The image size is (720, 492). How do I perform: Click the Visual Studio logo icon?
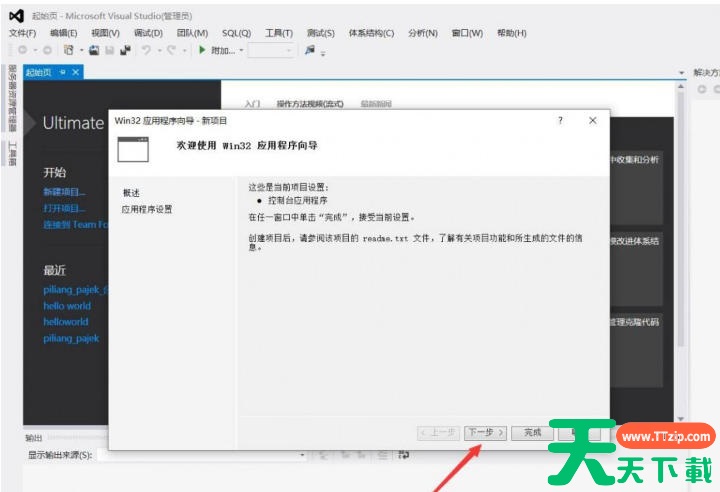17,16
